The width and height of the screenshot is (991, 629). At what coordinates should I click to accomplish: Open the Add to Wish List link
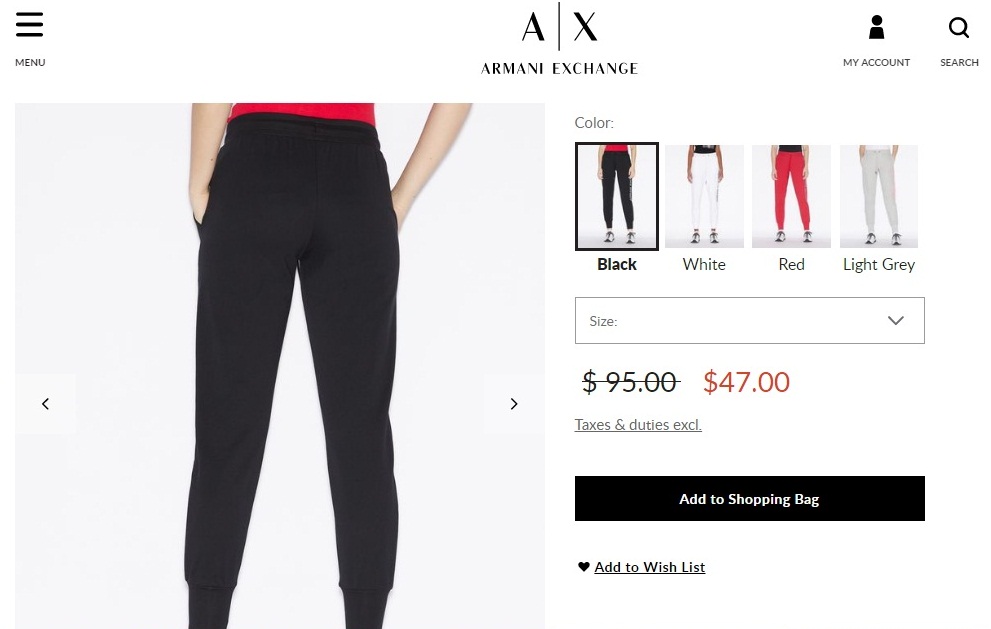[x=650, y=567]
